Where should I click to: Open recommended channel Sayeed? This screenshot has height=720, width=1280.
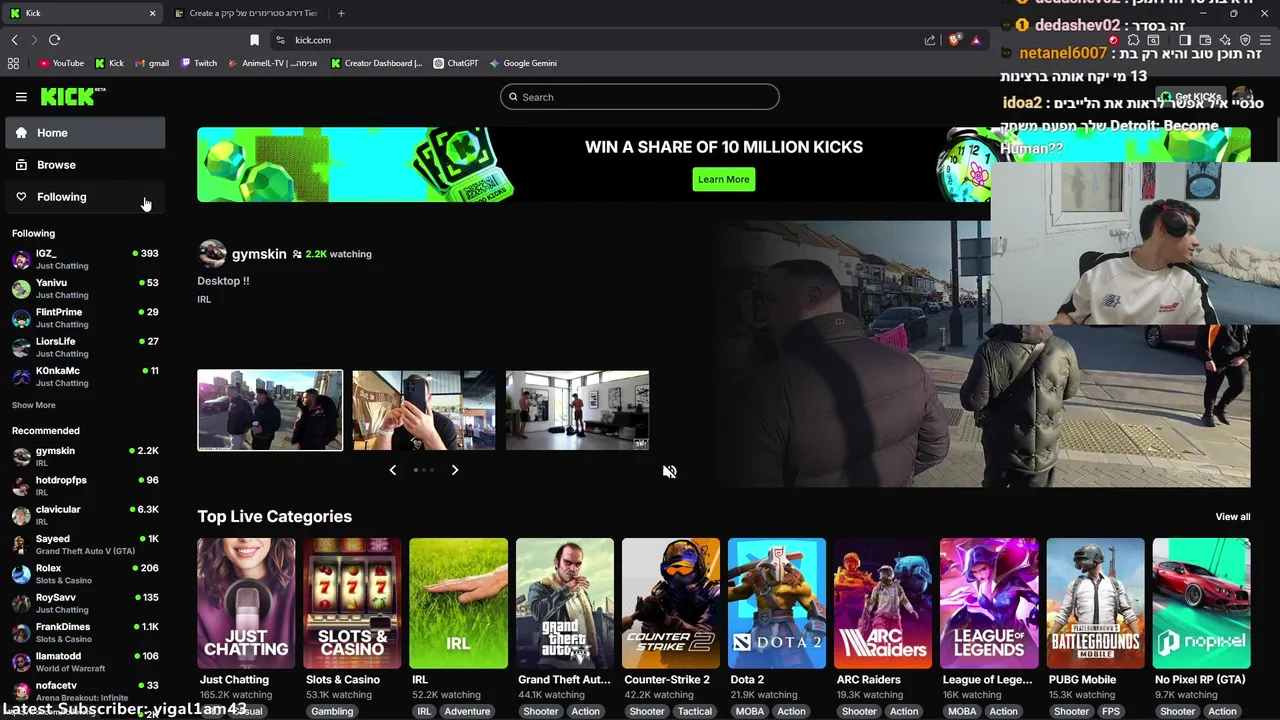85,544
